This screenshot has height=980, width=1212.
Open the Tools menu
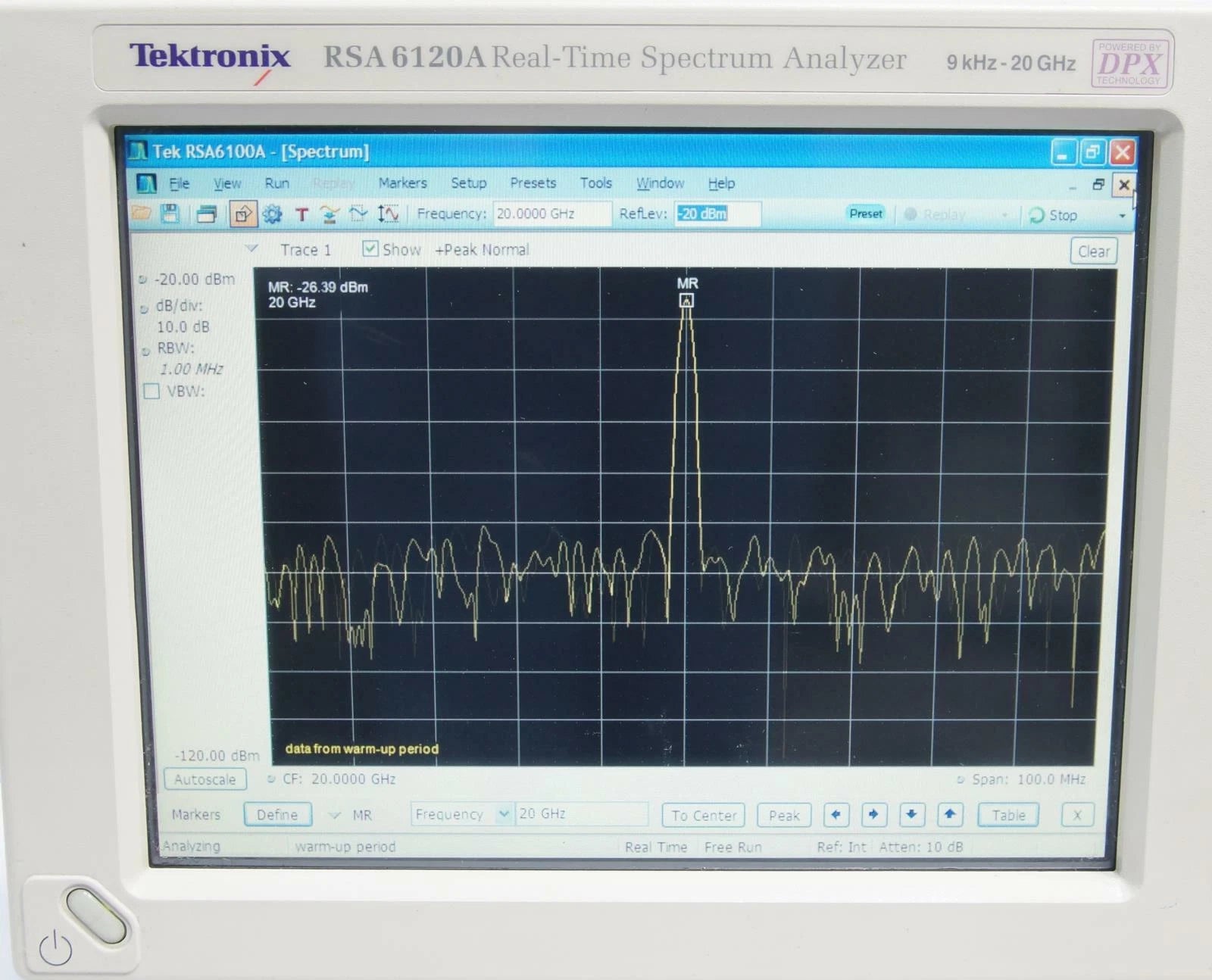click(x=595, y=183)
